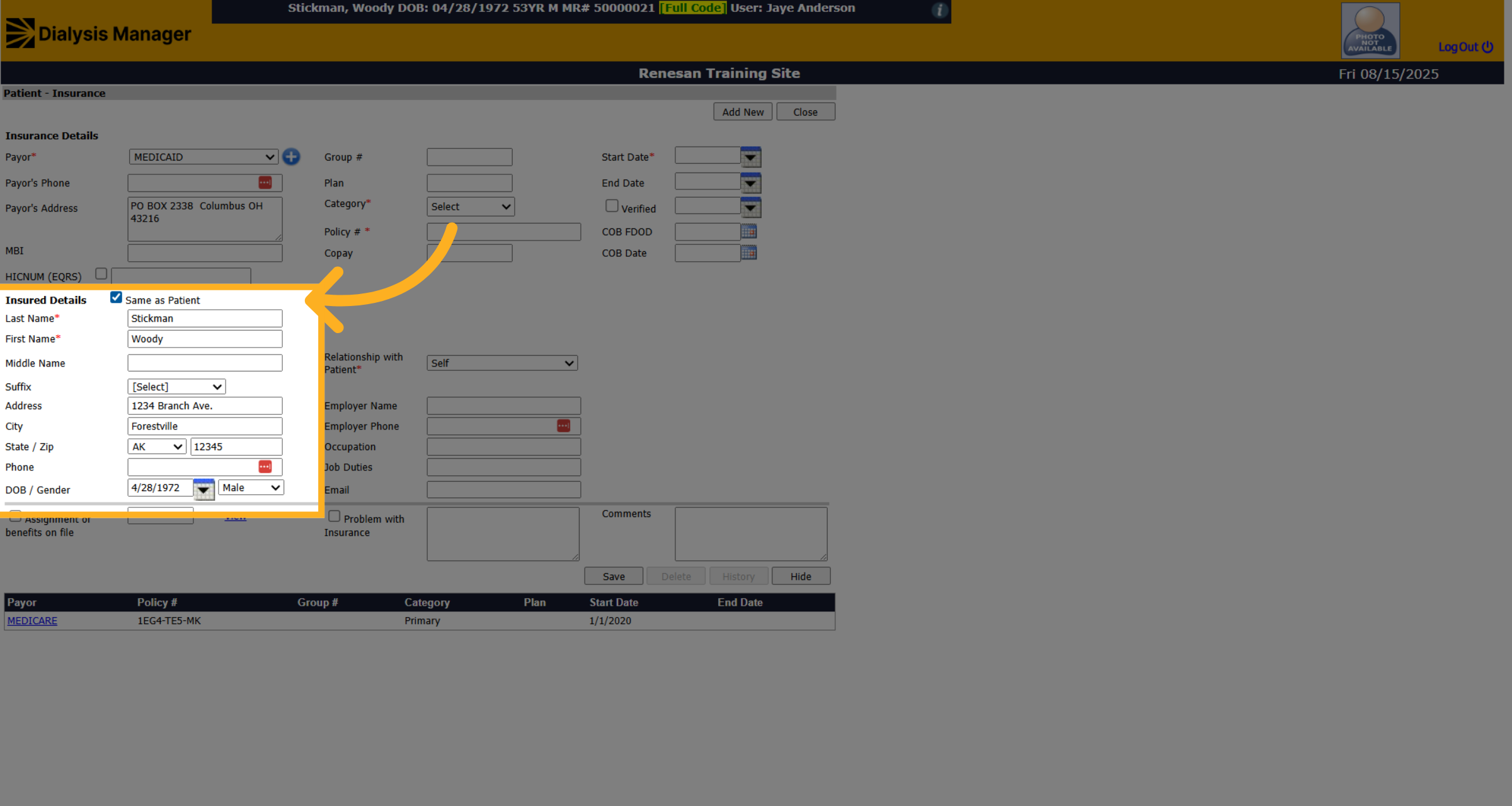Click the Dialysis Manager logo
The width and height of the screenshot is (1512, 806).
tap(98, 33)
